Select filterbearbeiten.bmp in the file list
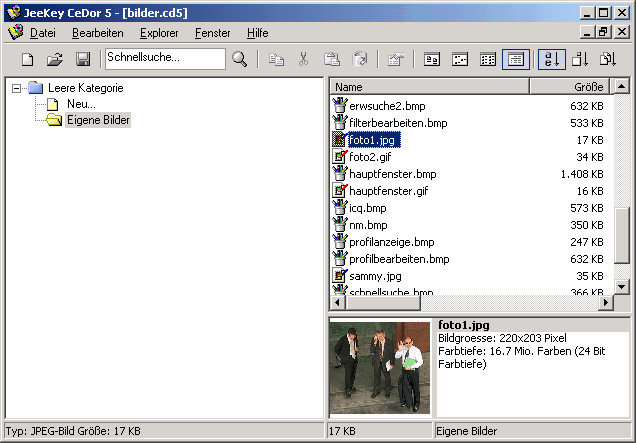This screenshot has height=443, width=636. pos(398,123)
